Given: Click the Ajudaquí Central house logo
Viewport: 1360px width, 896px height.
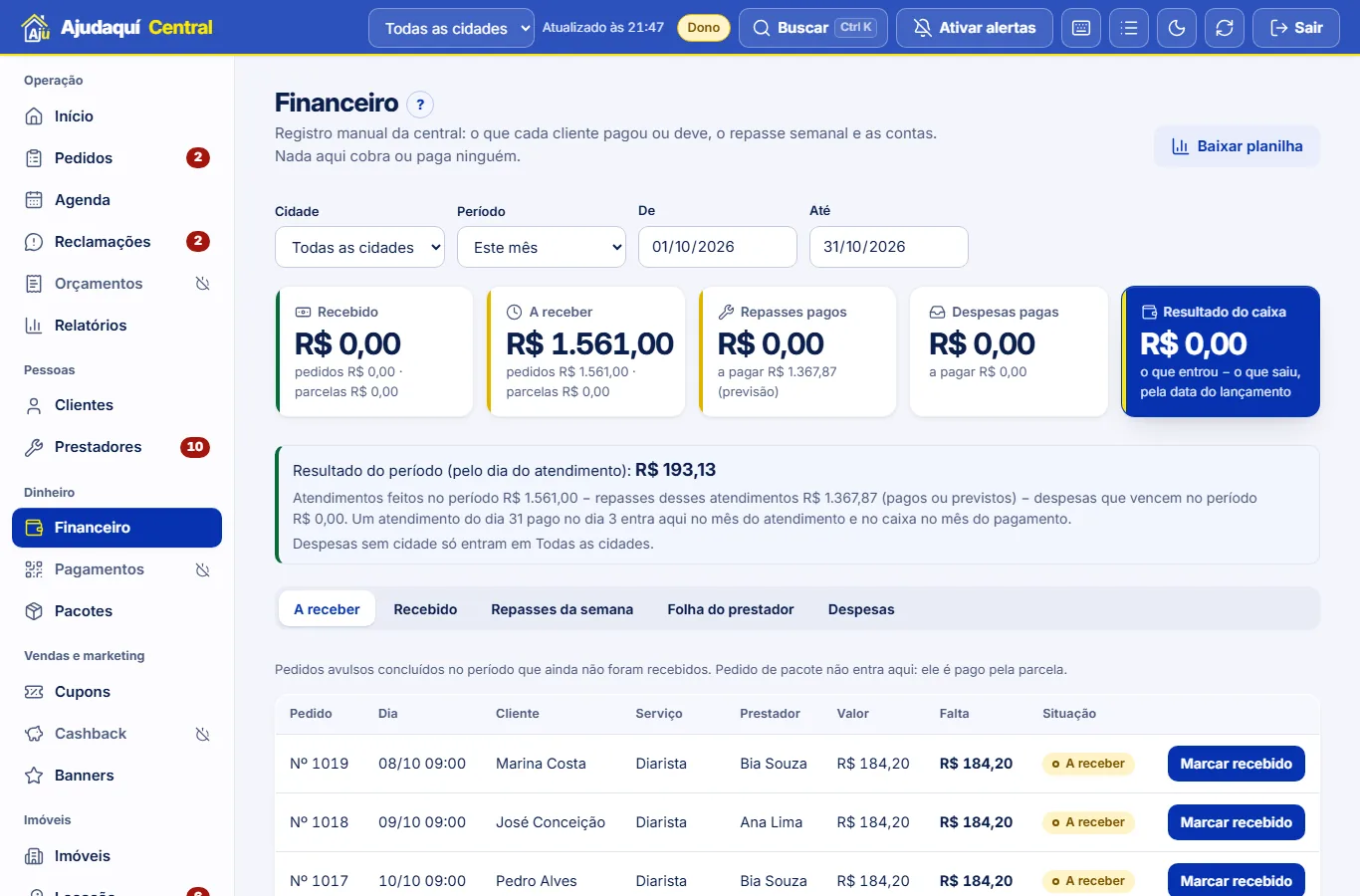Looking at the screenshot, I should coord(36,28).
